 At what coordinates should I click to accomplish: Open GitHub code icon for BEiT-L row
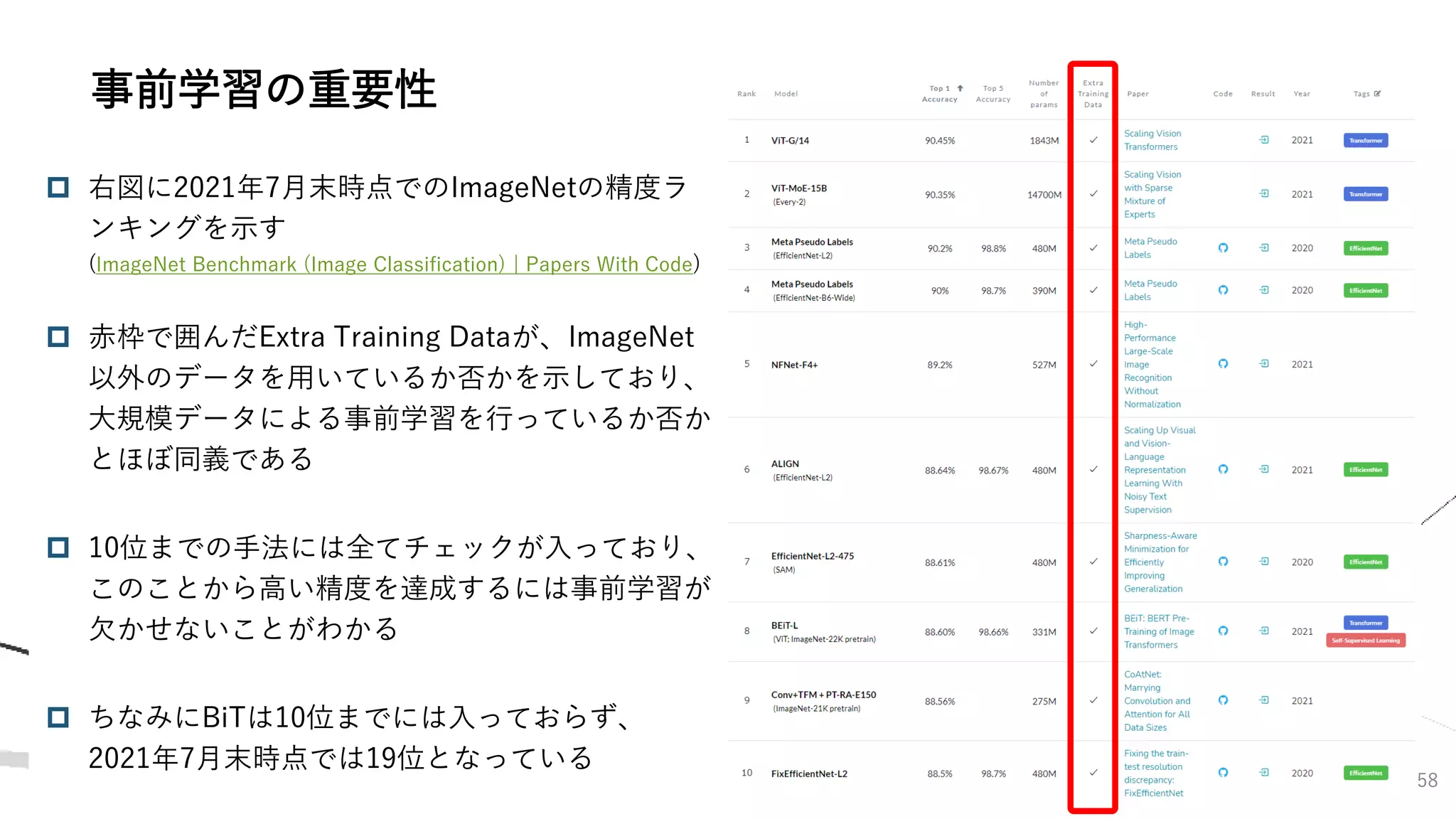[1223, 631]
